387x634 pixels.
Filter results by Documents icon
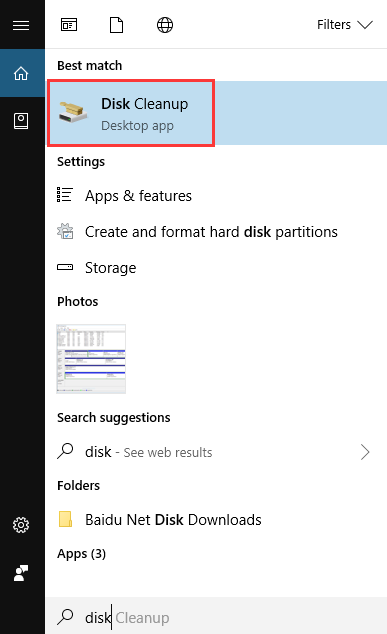tap(116, 25)
